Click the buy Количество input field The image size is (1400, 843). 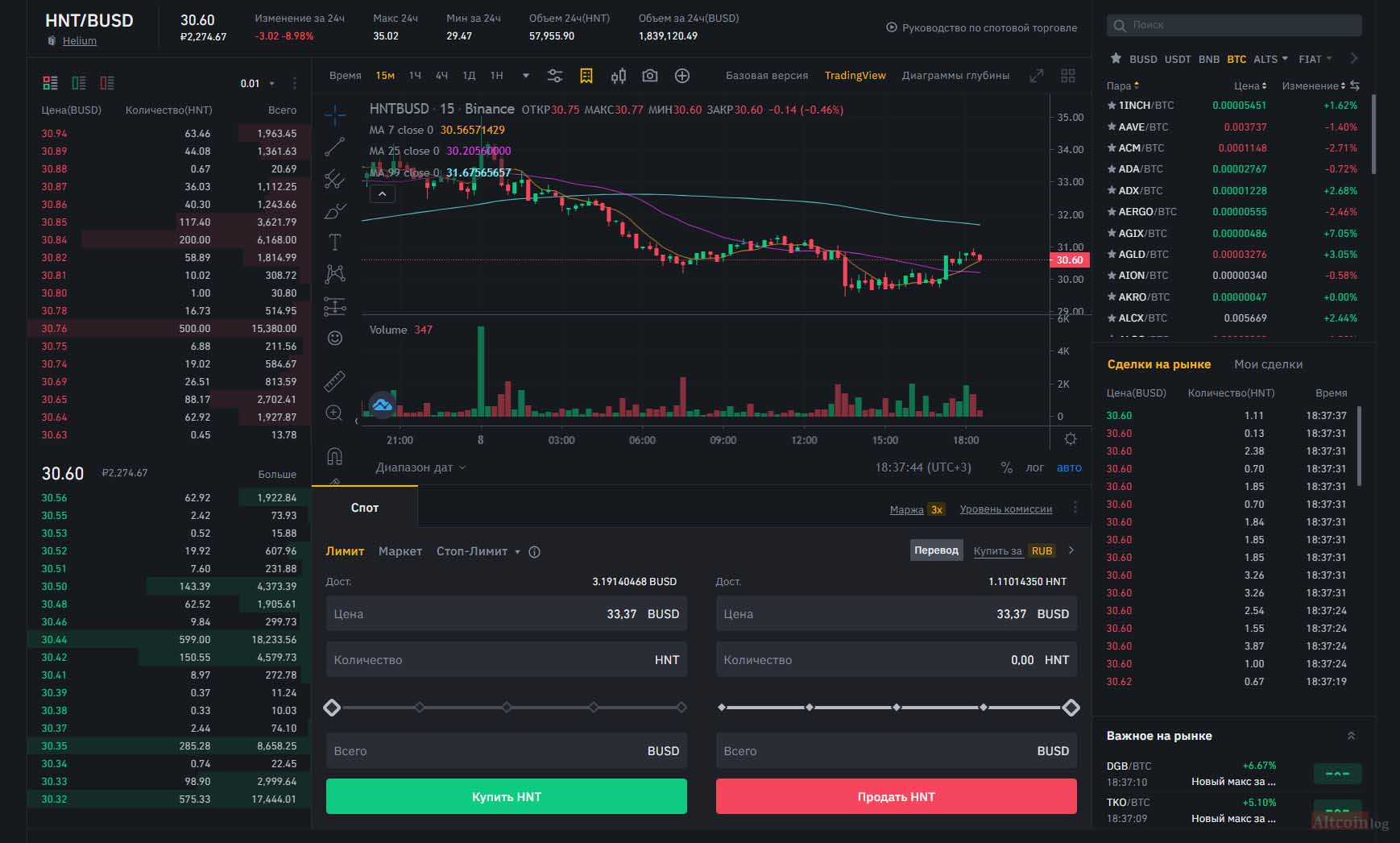(x=507, y=659)
